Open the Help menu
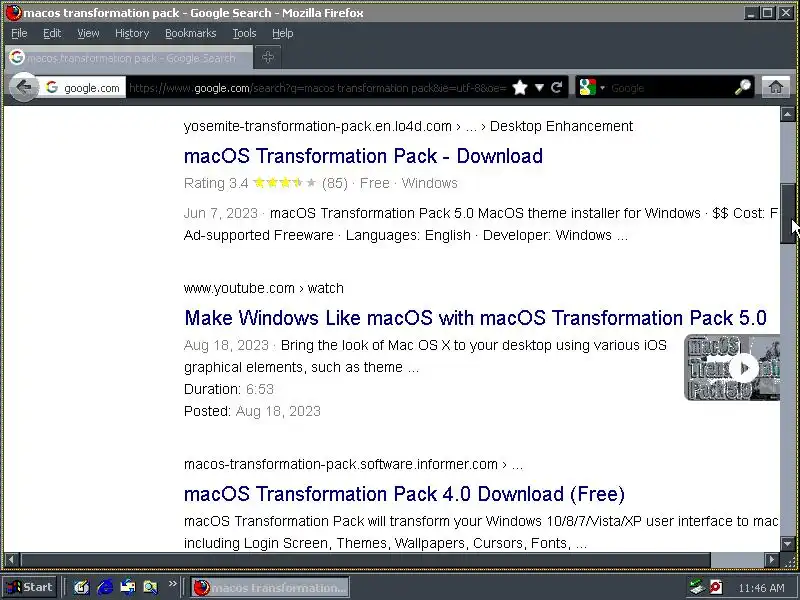 pos(282,33)
